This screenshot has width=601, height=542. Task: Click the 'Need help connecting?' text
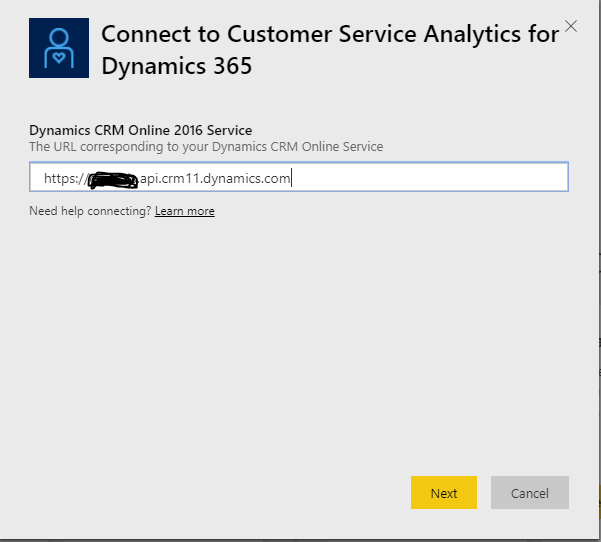tap(90, 211)
